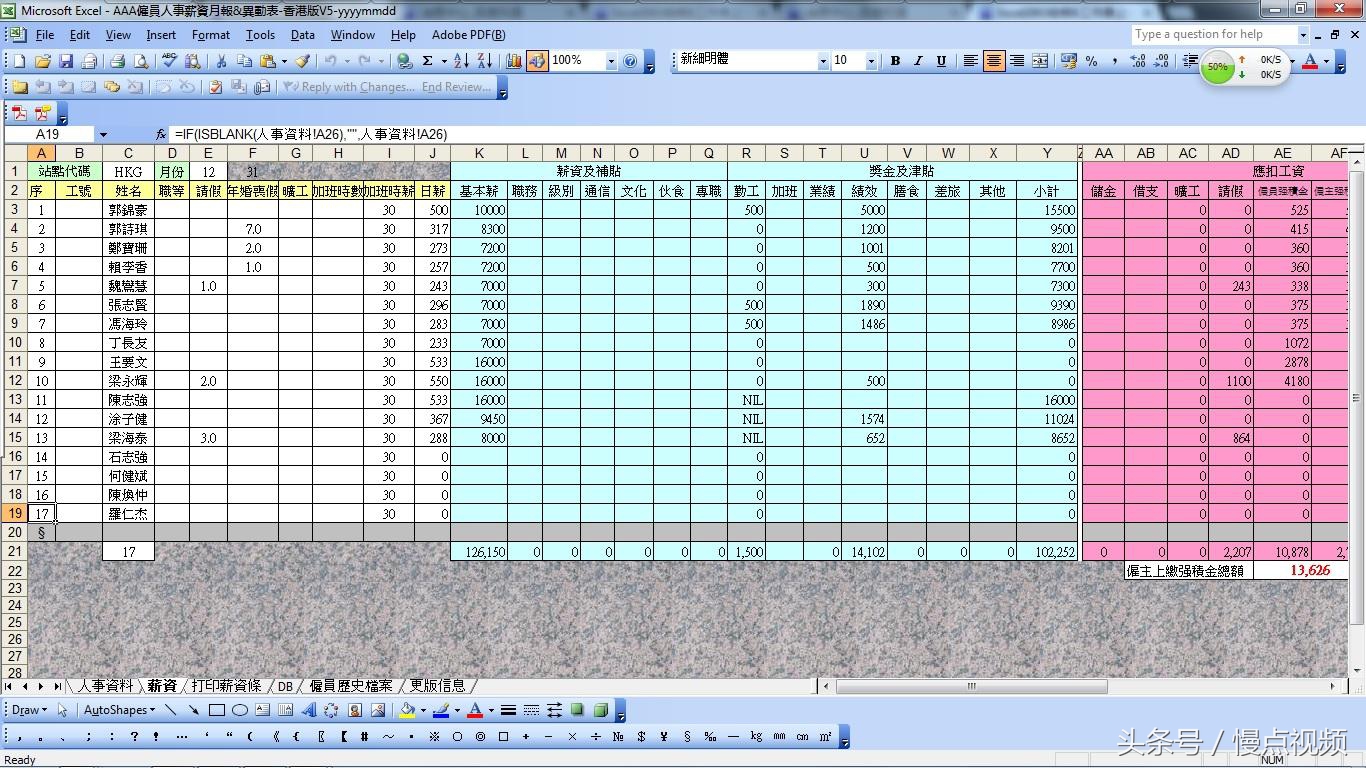Screen dimensions: 1366x768
Task: Toggle Align Right alignment
Action: [1016, 61]
